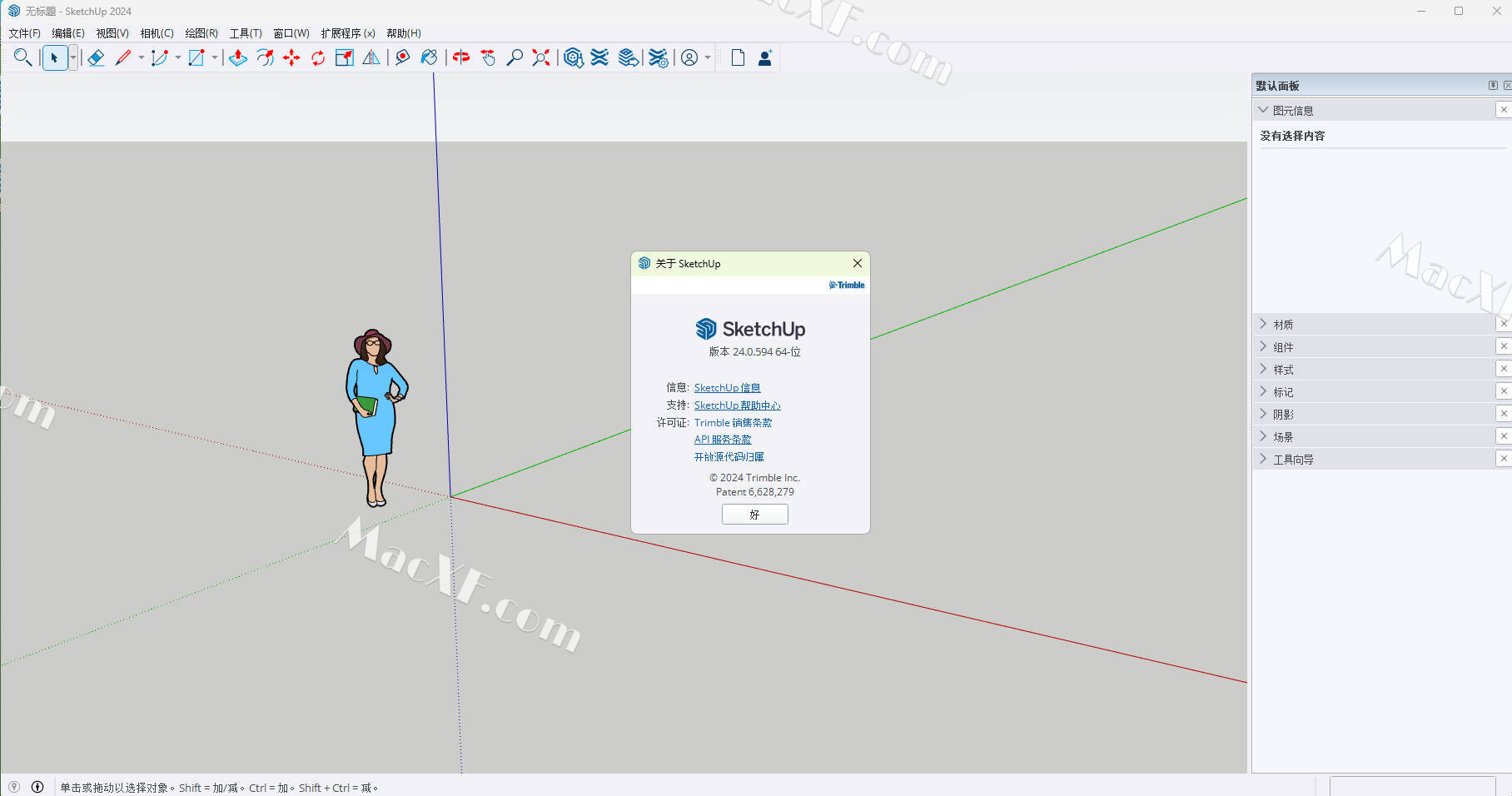Select the Arc tool
This screenshot has height=796, width=1512.
[160, 57]
